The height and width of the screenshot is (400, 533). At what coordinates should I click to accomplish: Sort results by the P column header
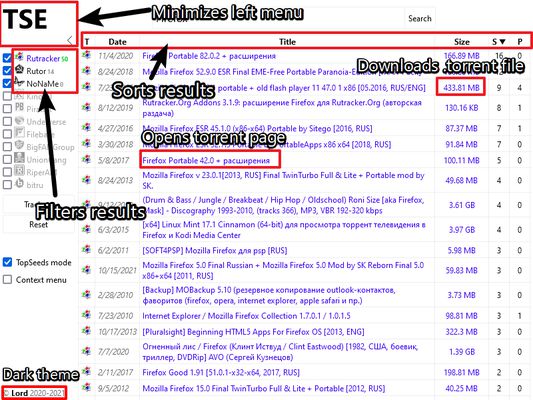click(x=520, y=41)
